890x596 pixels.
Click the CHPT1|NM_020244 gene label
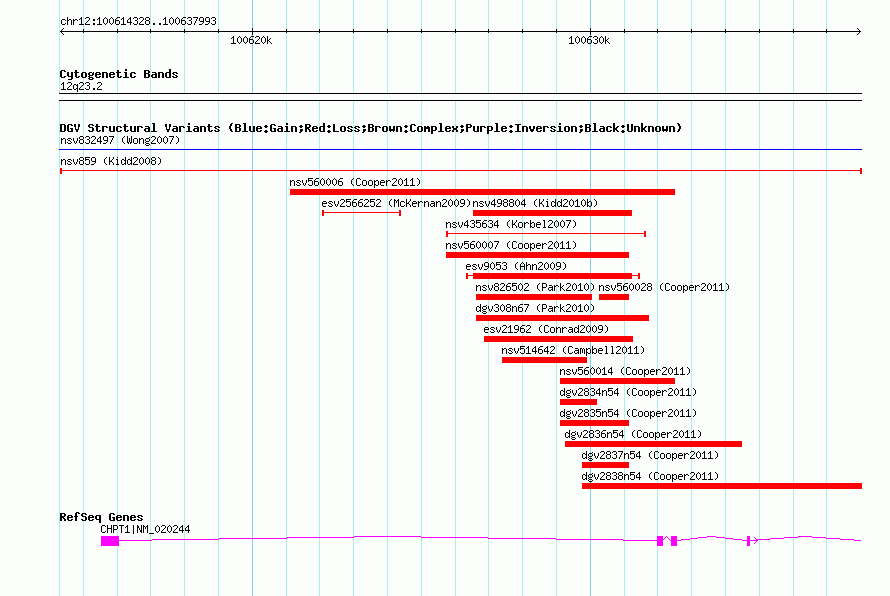click(145, 529)
